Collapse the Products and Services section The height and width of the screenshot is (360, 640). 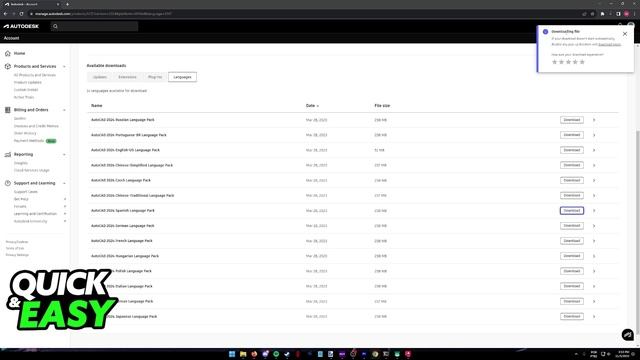(64, 67)
